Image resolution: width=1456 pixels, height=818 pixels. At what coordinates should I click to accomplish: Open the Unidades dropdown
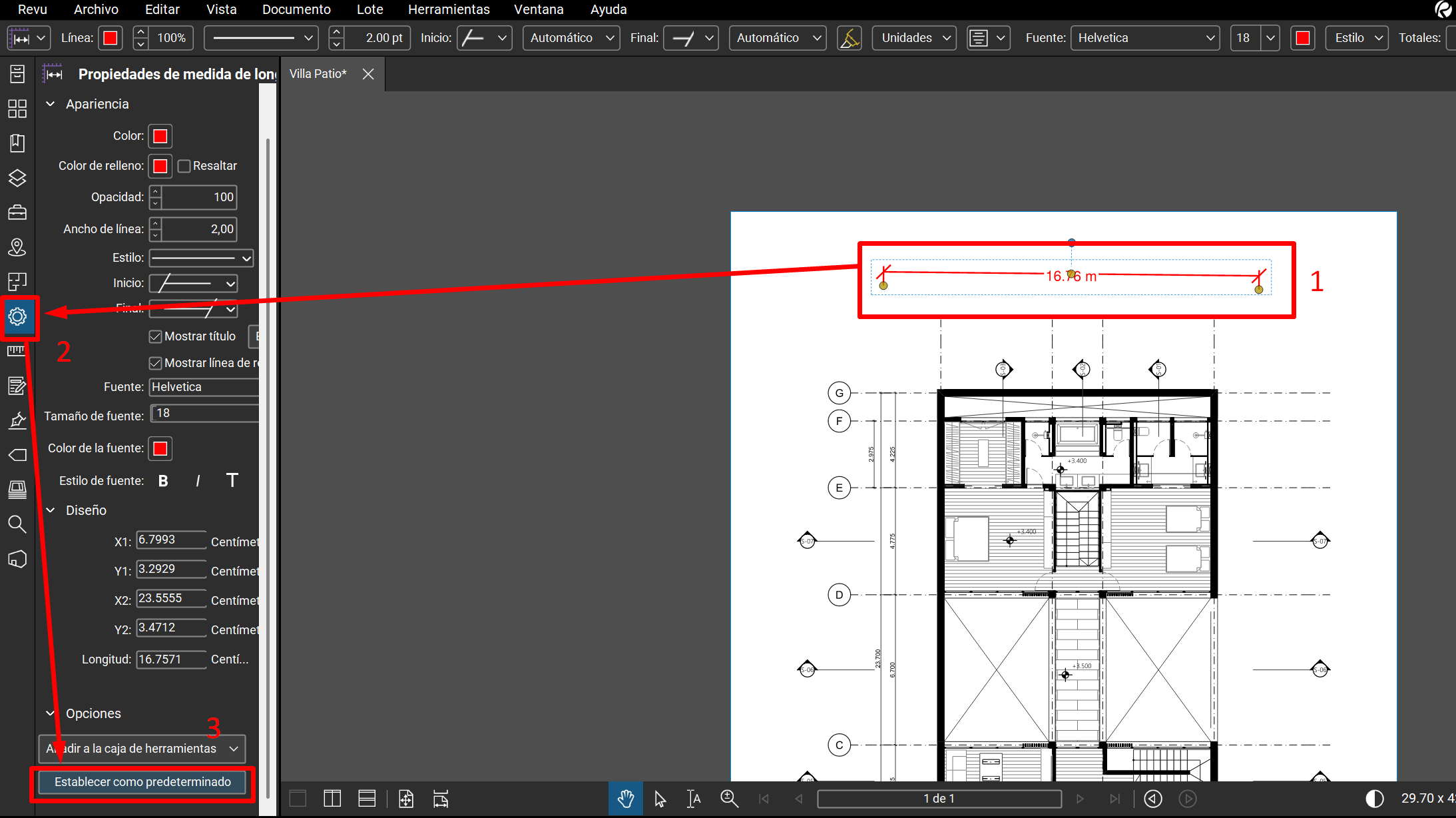coord(914,38)
